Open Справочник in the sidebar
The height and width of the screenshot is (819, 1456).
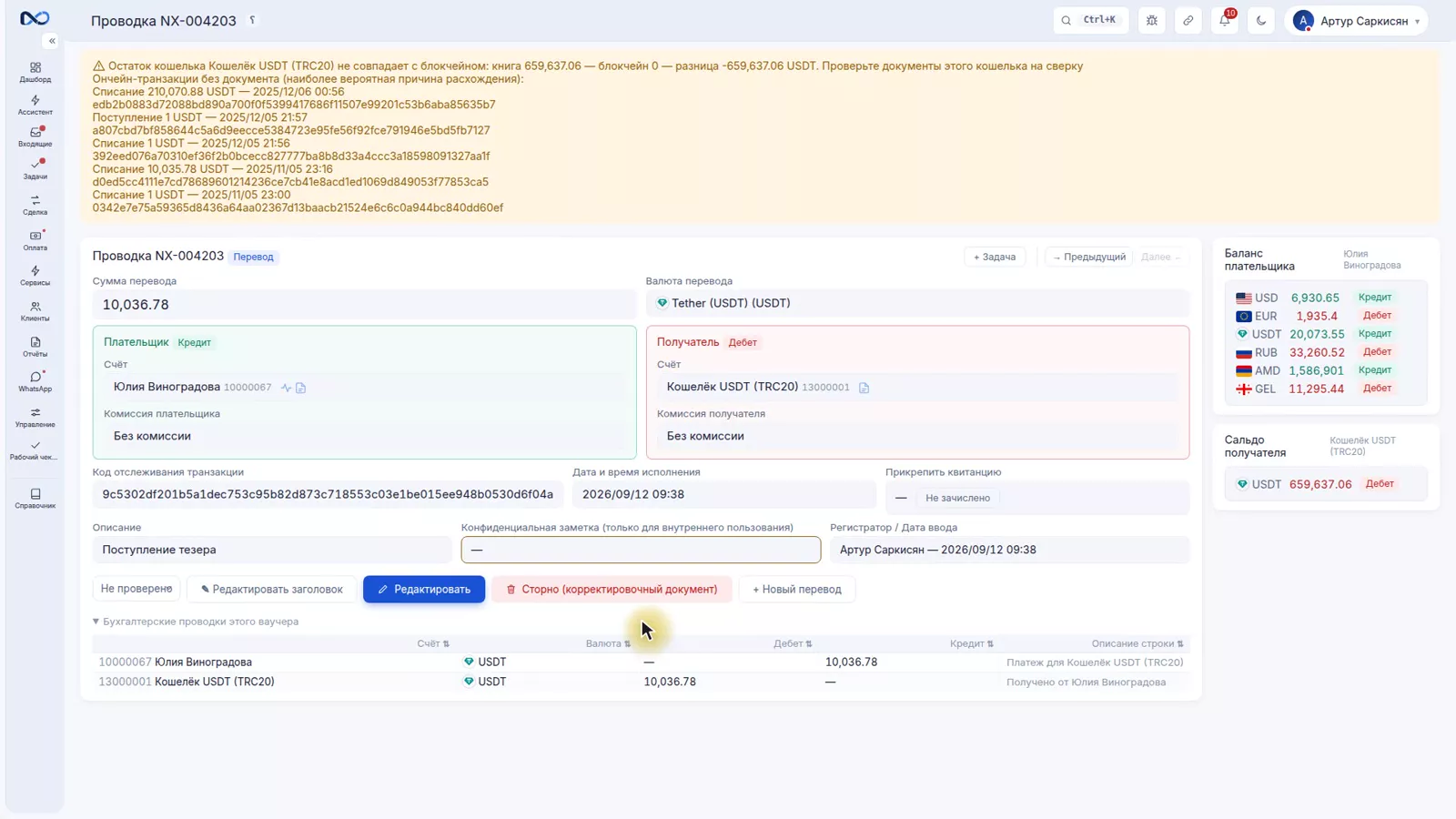pyautogui.click(x=35, y=498)
